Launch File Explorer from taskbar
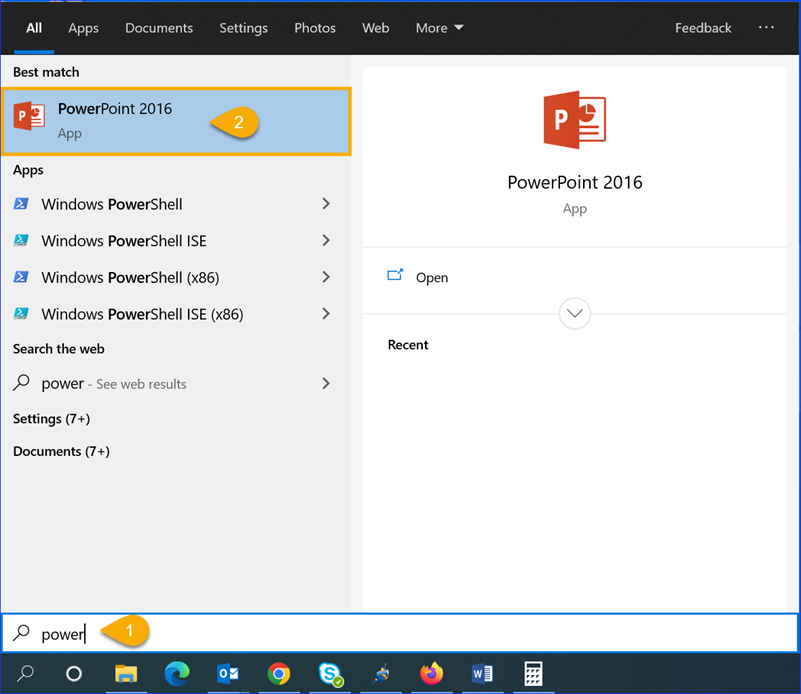The width and height of the screenshot is (801, 694). pyautogui.click(x=126, y=674)
